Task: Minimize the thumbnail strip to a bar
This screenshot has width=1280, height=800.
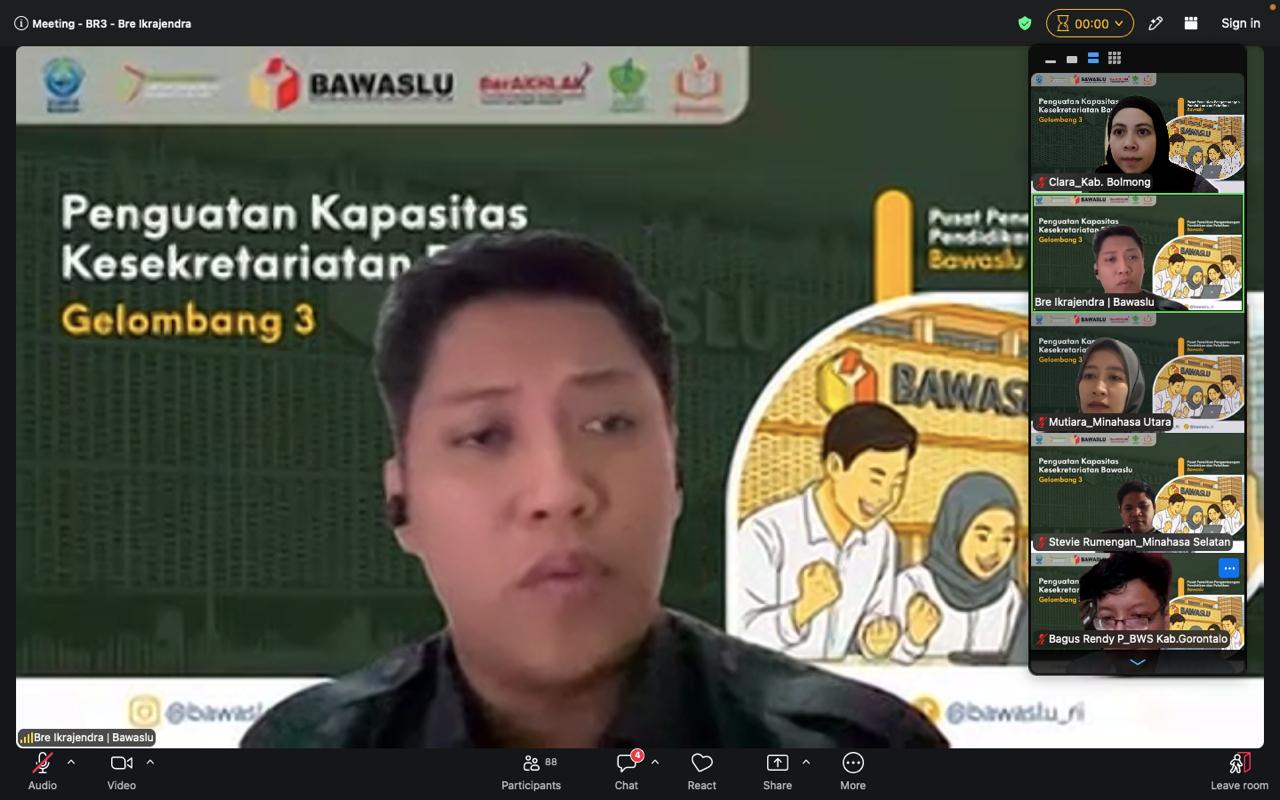Action: tap(1050, 60)
